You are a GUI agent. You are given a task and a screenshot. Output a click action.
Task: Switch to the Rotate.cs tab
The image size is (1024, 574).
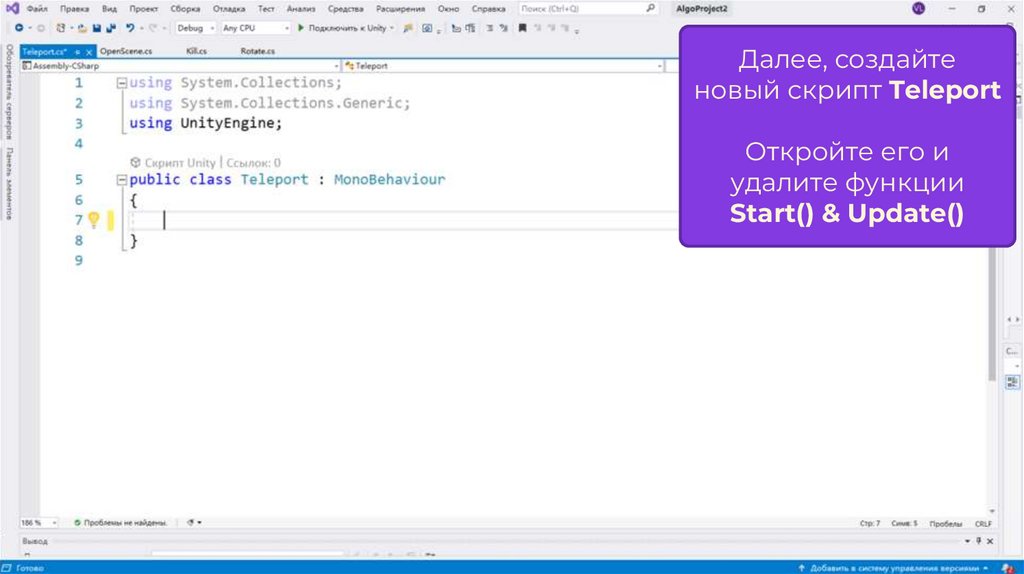257,51
